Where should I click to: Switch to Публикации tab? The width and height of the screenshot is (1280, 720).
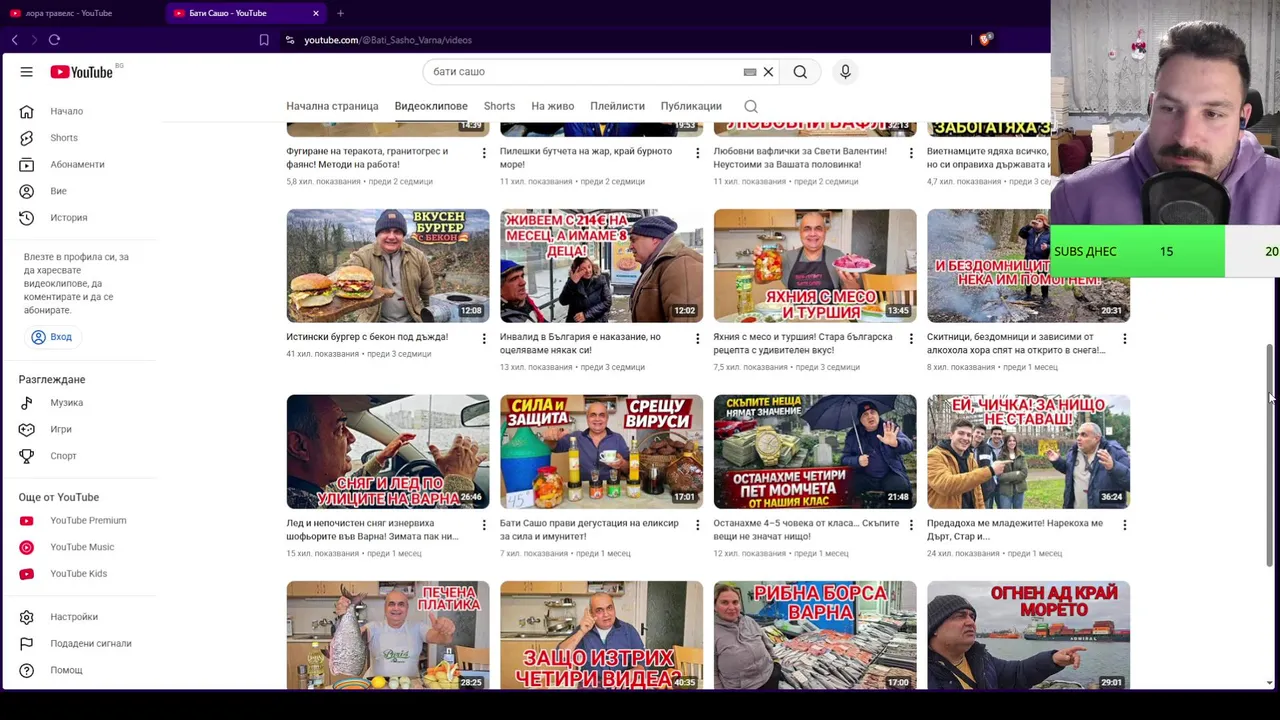point(691,106)
